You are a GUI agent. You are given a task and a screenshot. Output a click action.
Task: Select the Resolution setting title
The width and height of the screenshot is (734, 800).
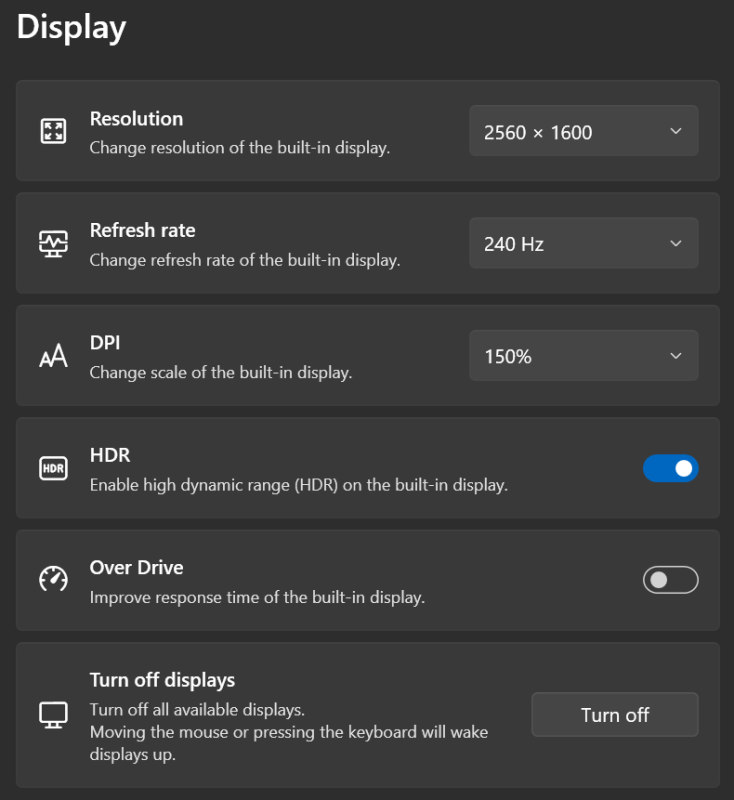136,119
